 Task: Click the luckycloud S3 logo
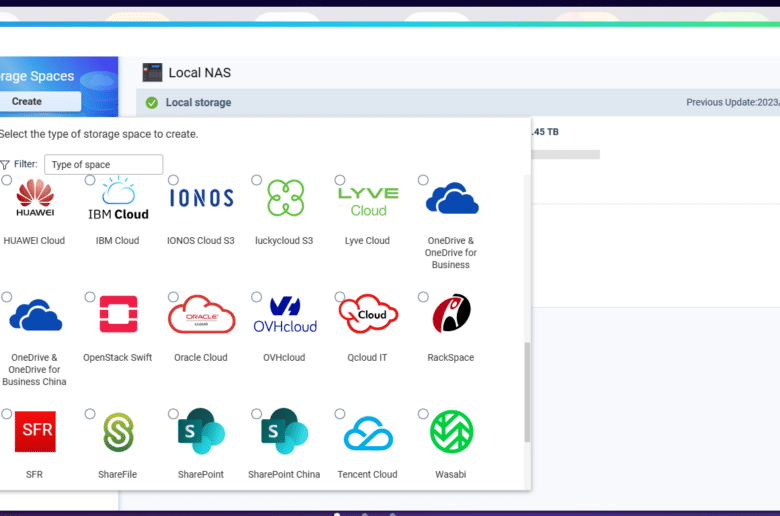coord(286,198)
